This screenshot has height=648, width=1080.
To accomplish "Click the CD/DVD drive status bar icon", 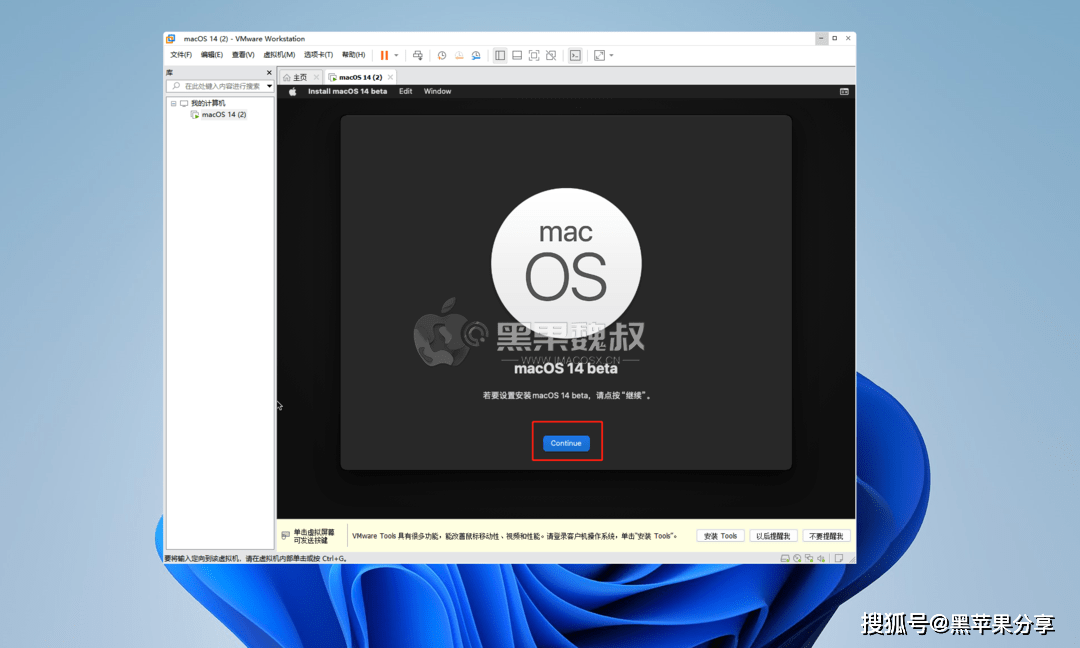I will pos(797,558).
